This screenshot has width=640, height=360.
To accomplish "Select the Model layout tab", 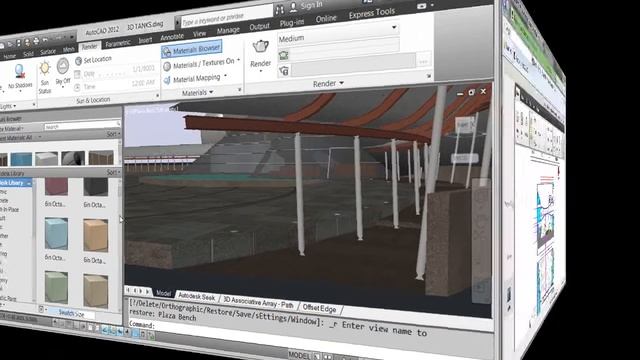I will (x=163, y=293).
